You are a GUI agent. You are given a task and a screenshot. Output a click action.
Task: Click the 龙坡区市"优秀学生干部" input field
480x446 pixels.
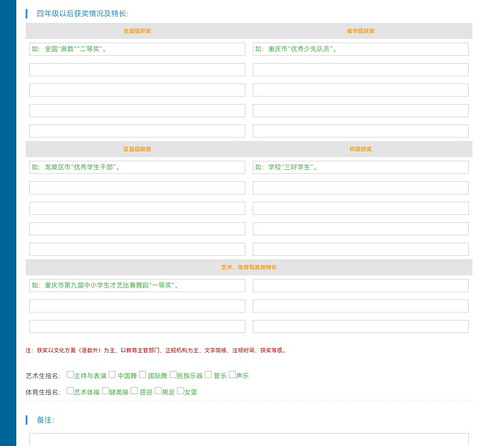[137, 167]
